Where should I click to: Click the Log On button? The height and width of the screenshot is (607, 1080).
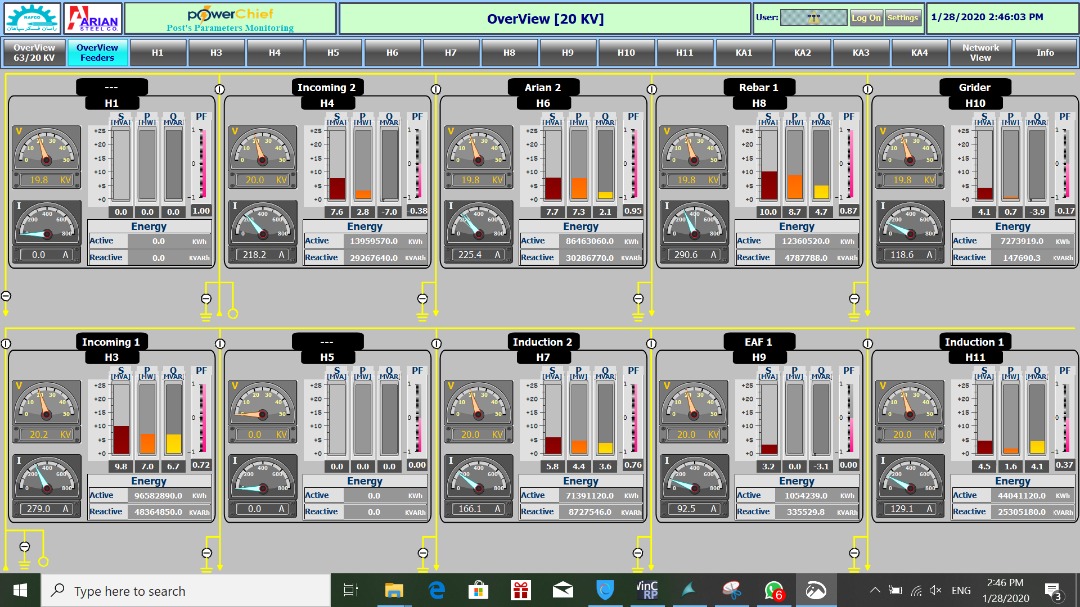click(866, 18)
